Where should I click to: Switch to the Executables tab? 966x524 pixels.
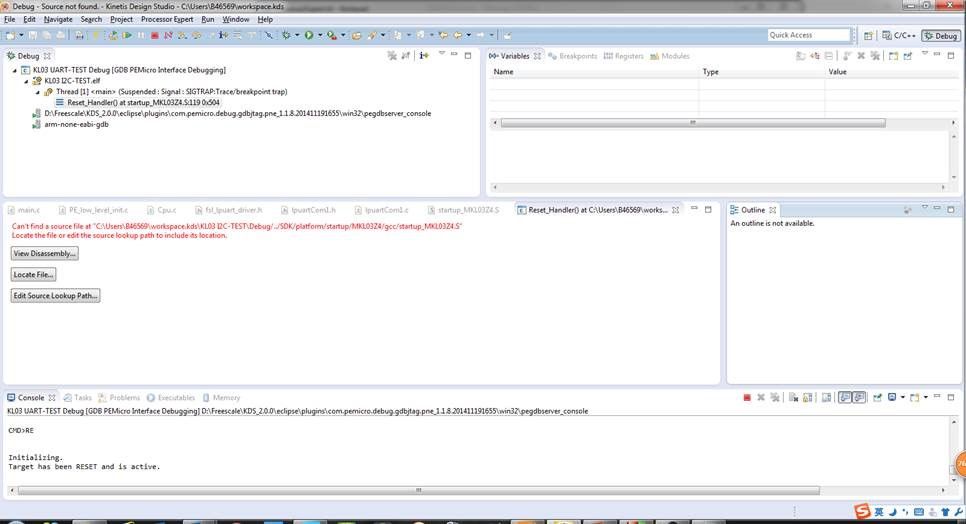point(170,398)
